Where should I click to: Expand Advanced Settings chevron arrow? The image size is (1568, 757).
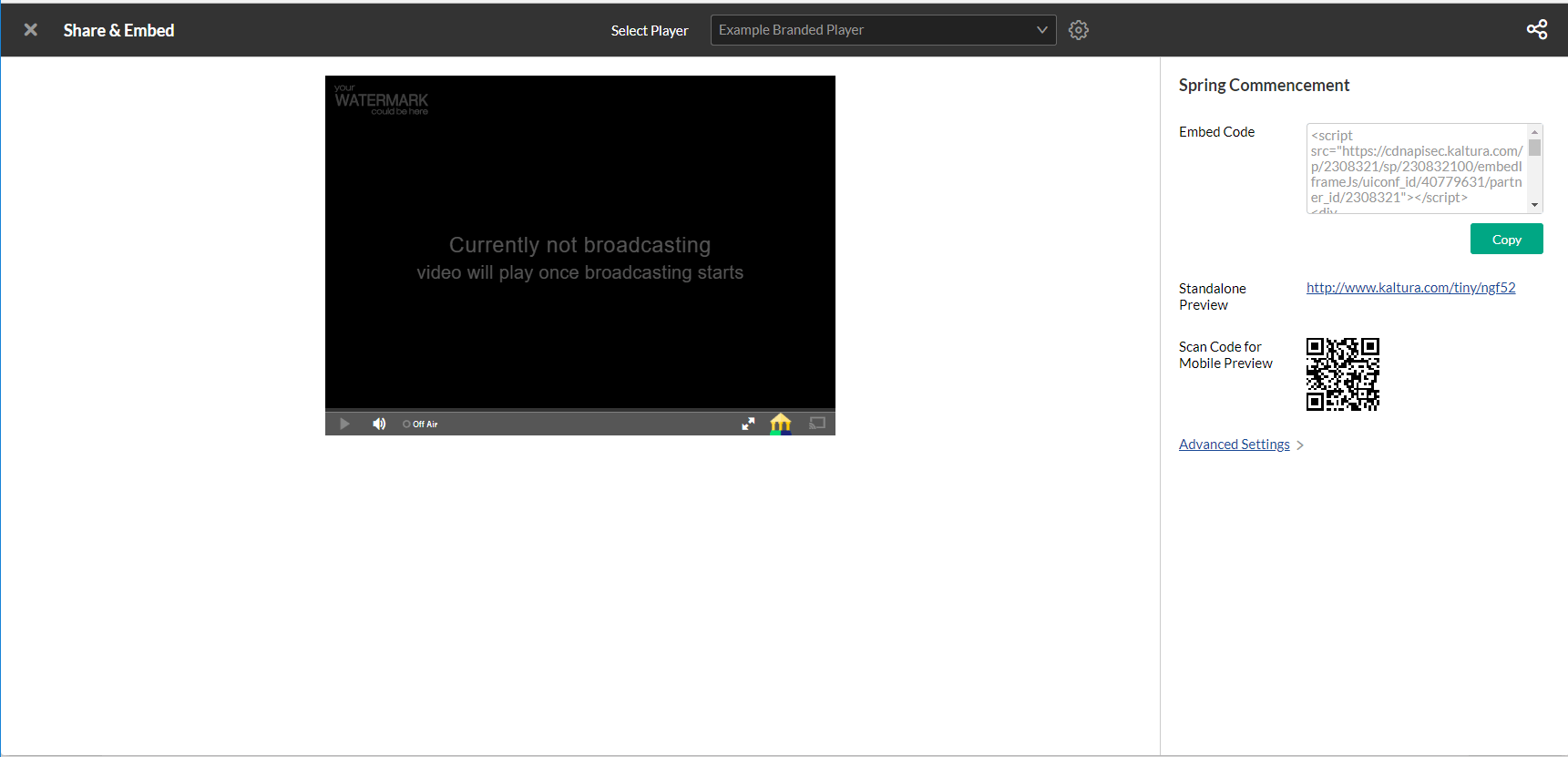click(x=1300, y=445)
